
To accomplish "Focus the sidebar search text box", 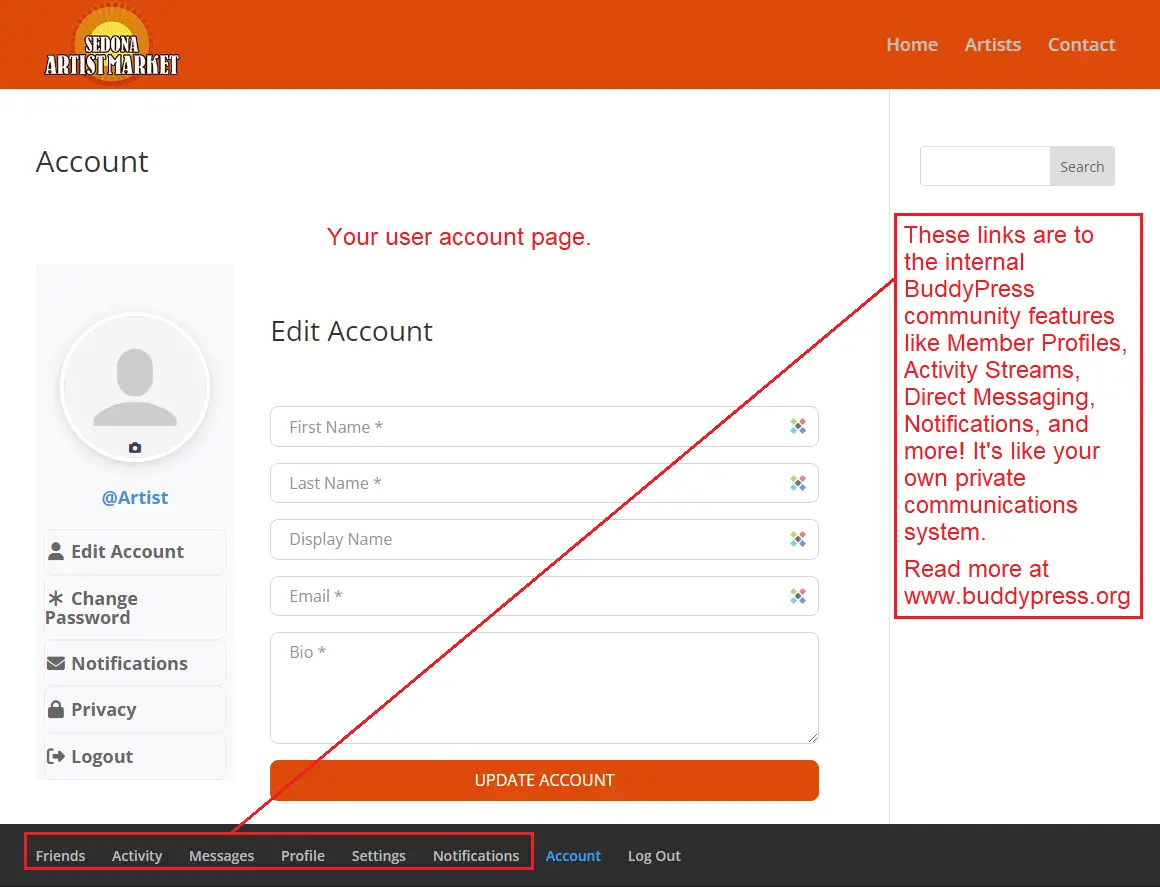I will (984, 167).
